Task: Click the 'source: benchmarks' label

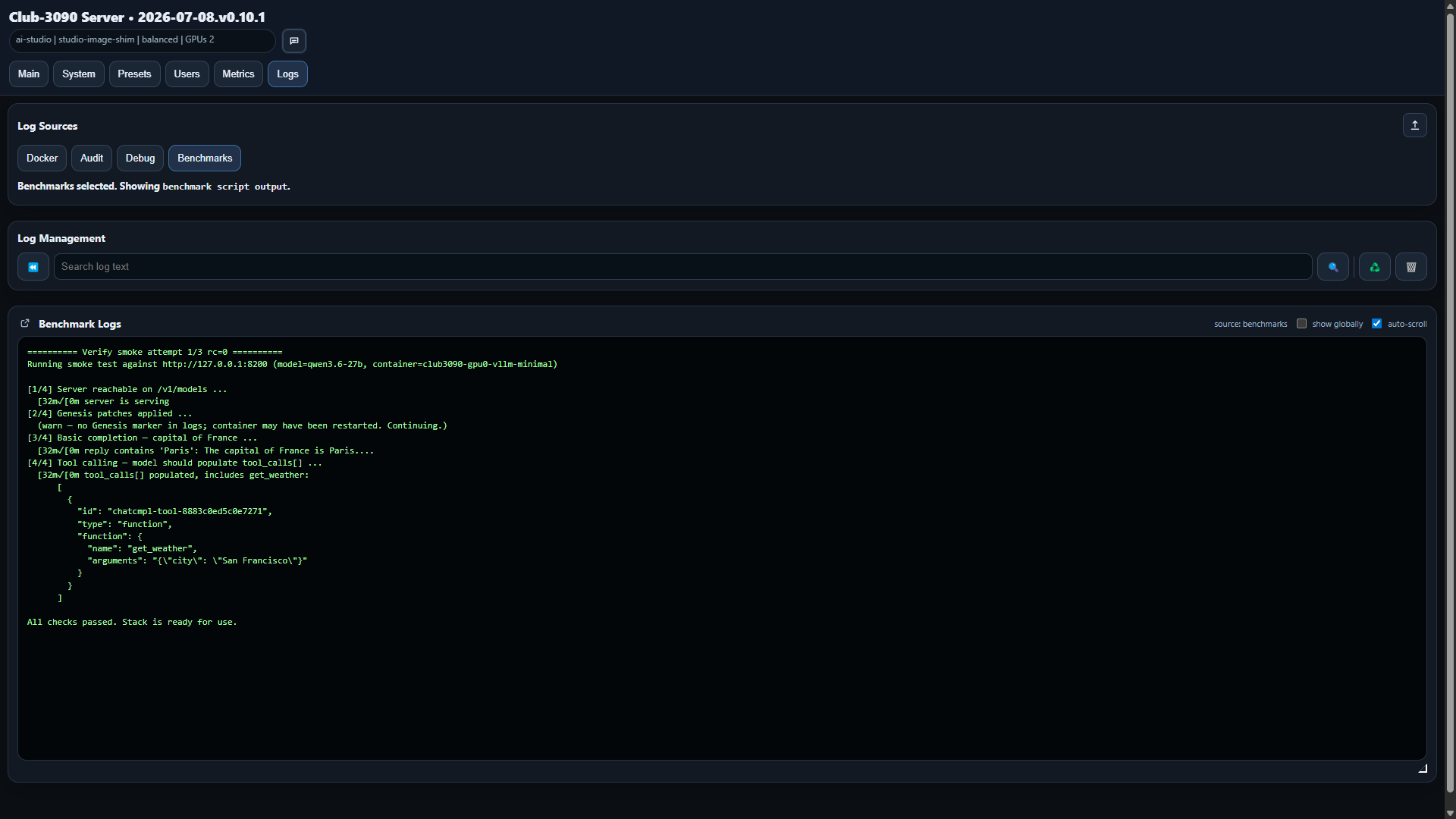Action: (1250, 325)
